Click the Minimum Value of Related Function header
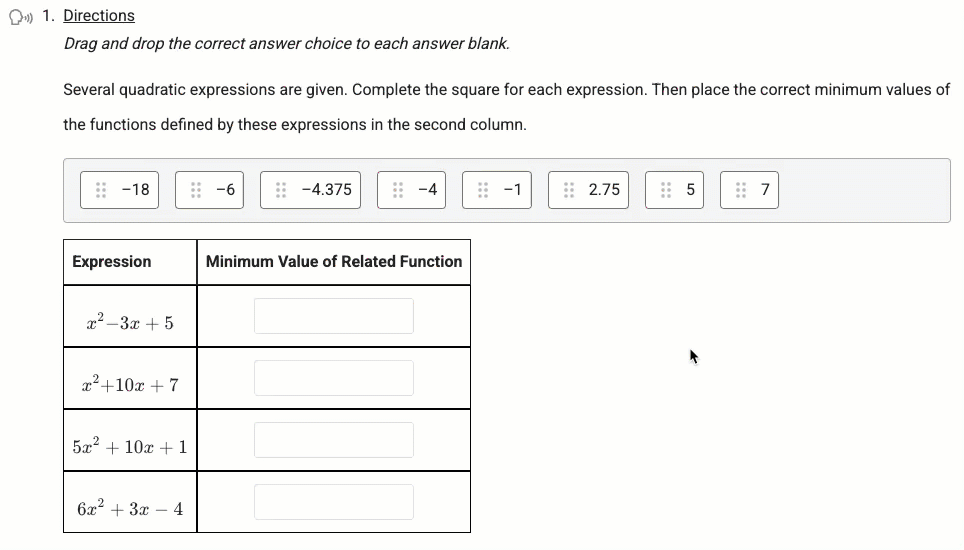Screen dimensions: 964x550 (334, 262)
